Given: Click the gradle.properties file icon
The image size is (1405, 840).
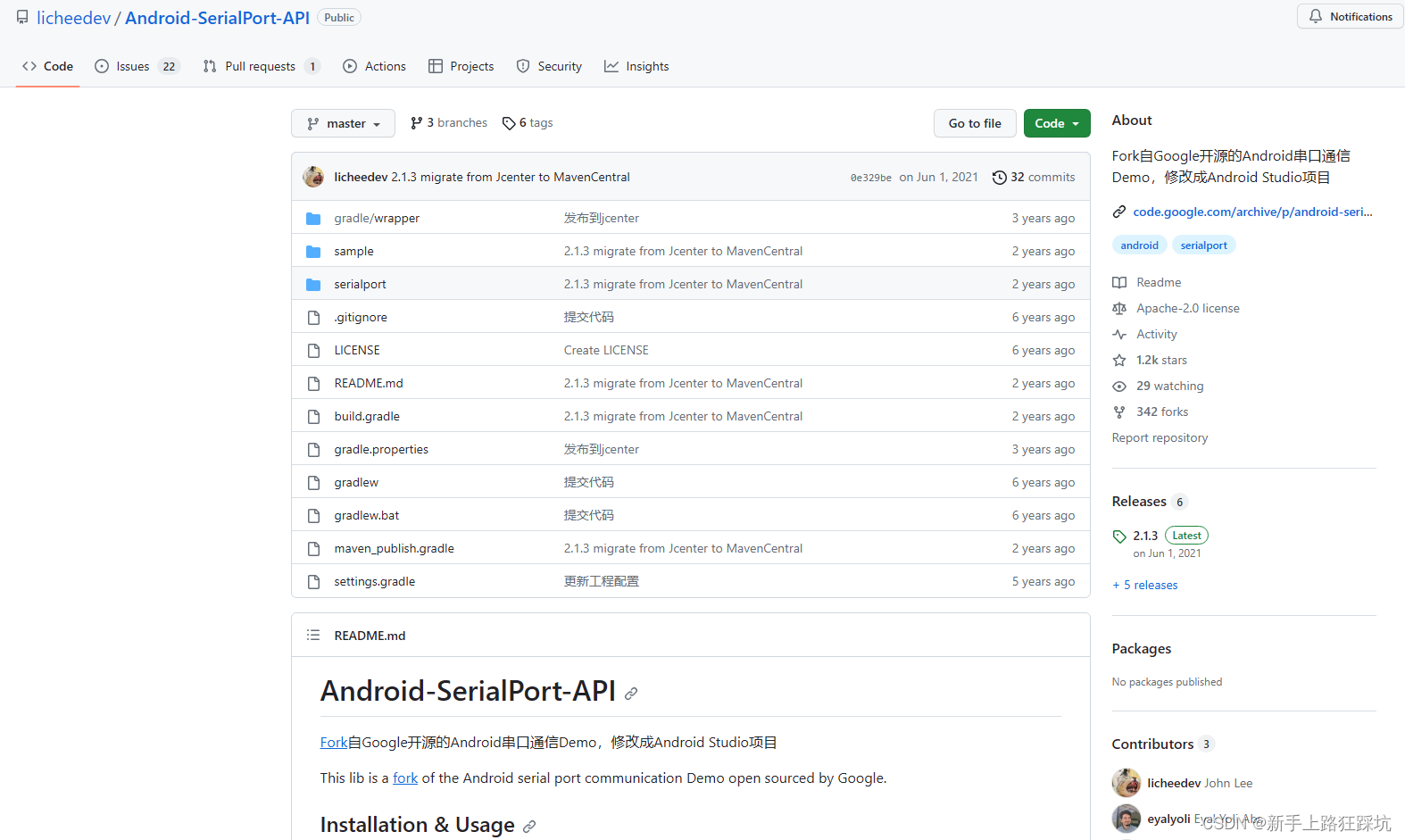Looking at the screenshot, I should pos(313,450).
